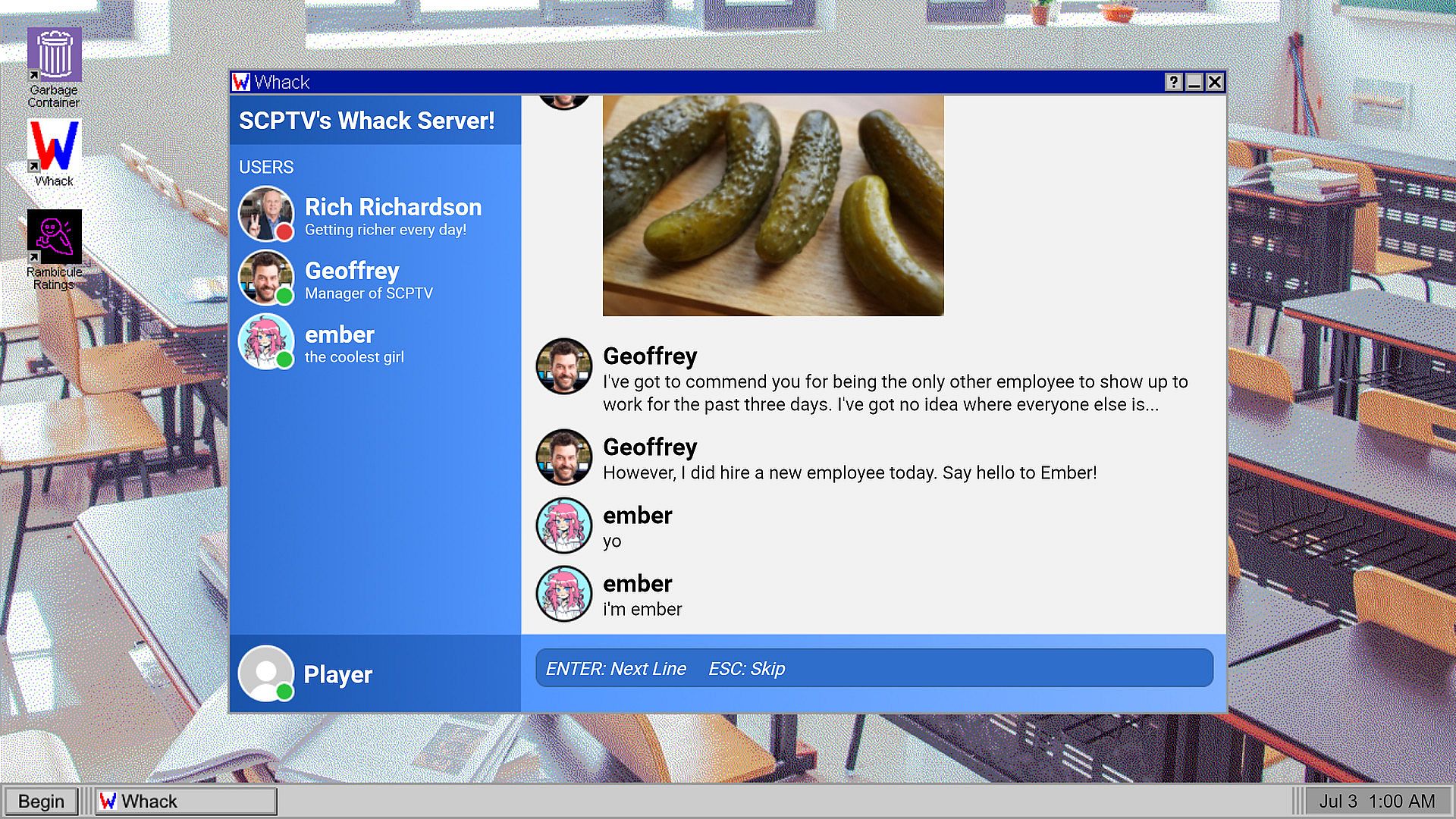Minimize the Whack window
This screenshot has height=819, width=1456.
[x=1194, y=82]
